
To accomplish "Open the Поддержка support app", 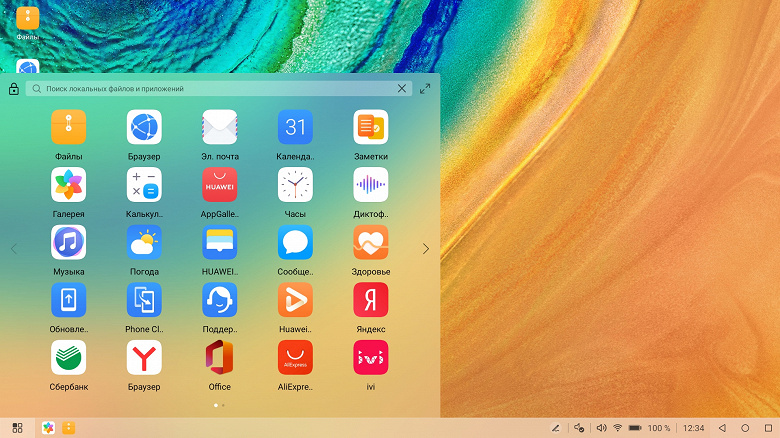I will [x=220, y=300].
